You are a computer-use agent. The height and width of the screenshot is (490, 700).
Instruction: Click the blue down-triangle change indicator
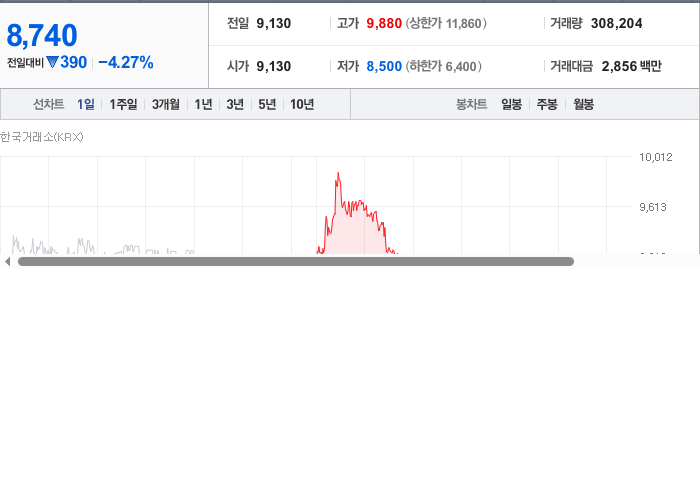pyautogui.click(x=52, y=62)
